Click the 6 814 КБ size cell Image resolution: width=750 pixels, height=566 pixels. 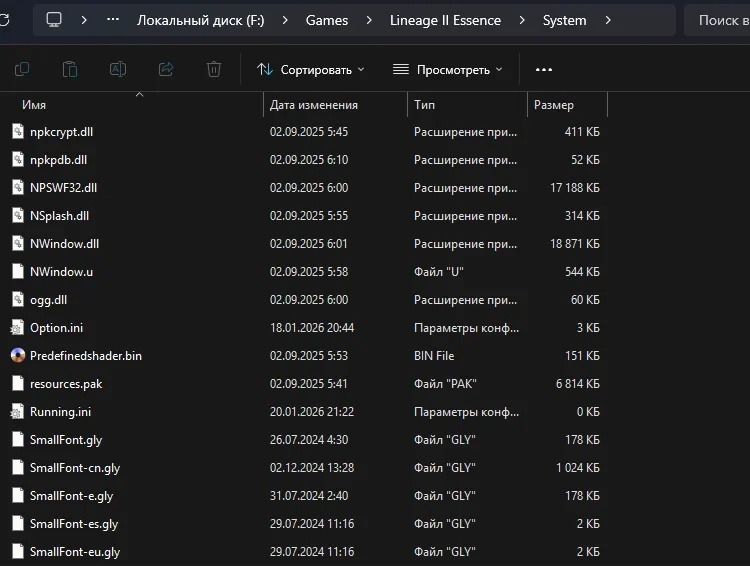(578, 384)
